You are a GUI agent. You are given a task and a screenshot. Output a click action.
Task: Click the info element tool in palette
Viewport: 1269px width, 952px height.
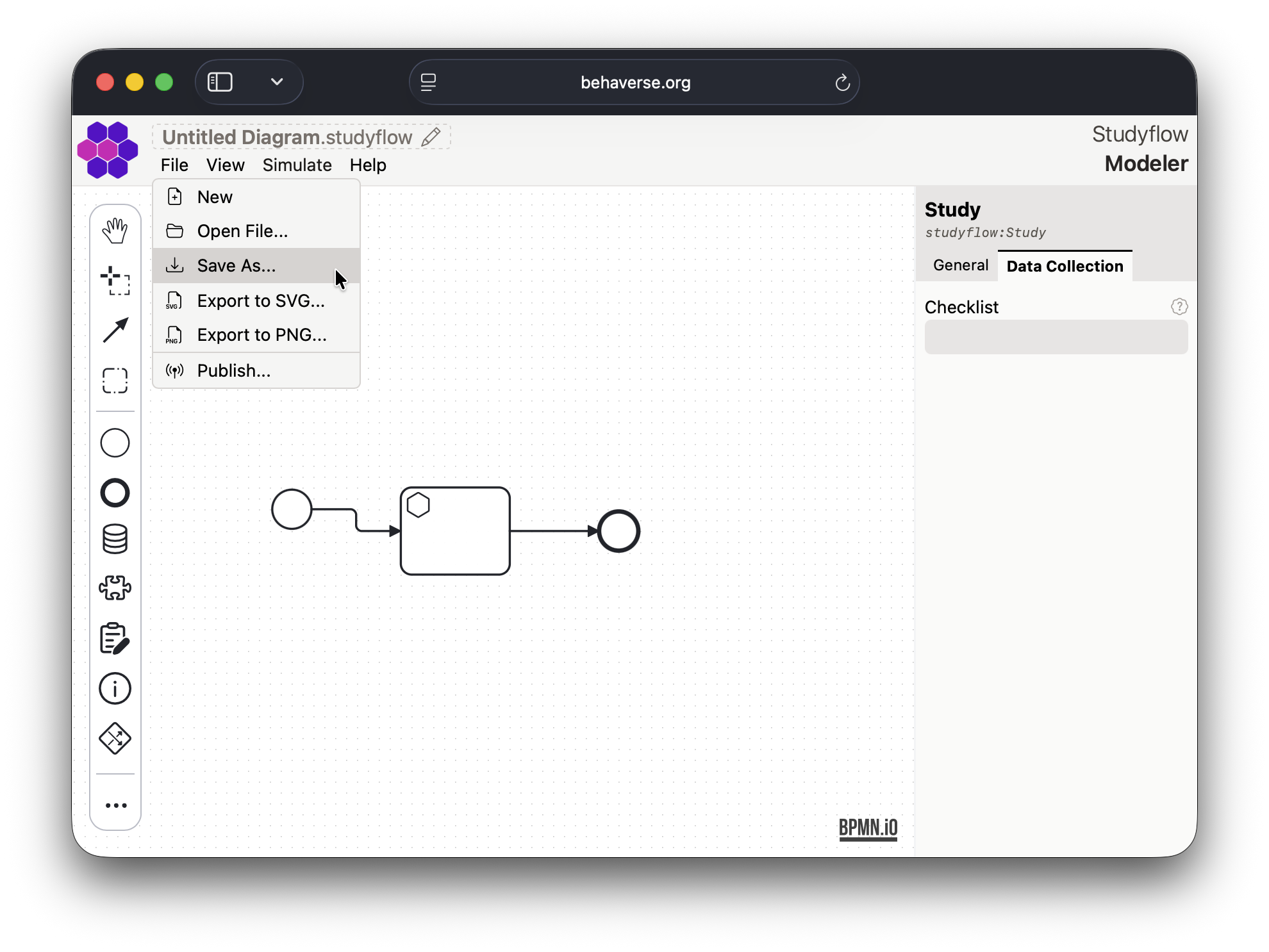[115, 688]
